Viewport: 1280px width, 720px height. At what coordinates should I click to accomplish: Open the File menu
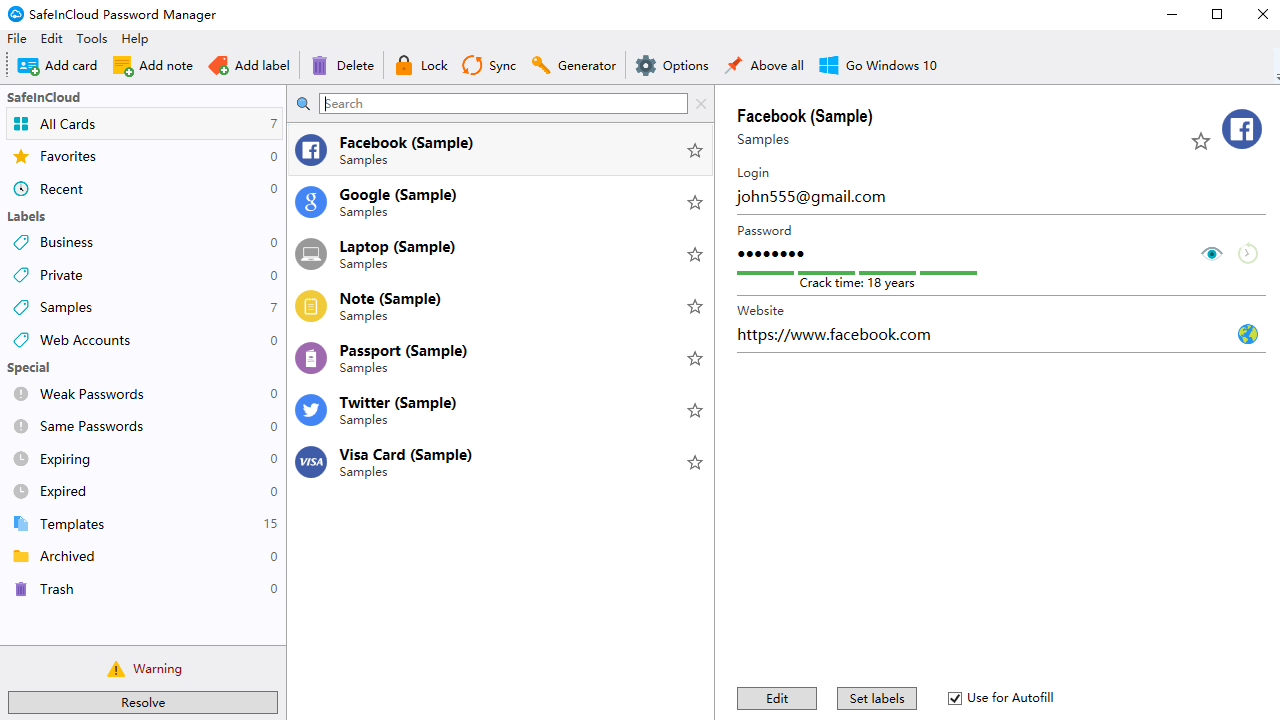[17, 38]
